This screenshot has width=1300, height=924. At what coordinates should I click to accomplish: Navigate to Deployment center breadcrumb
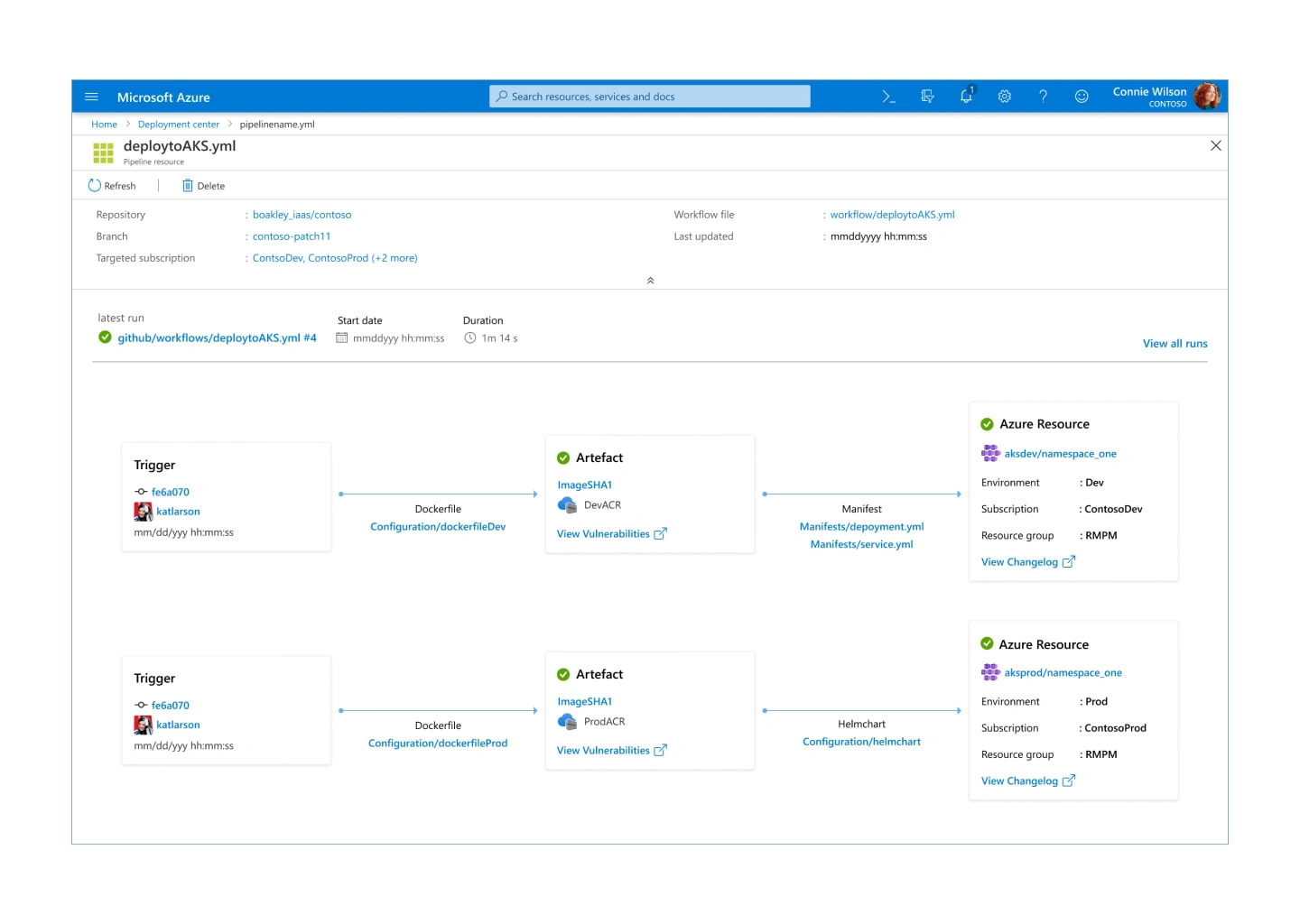coord(179,125)
